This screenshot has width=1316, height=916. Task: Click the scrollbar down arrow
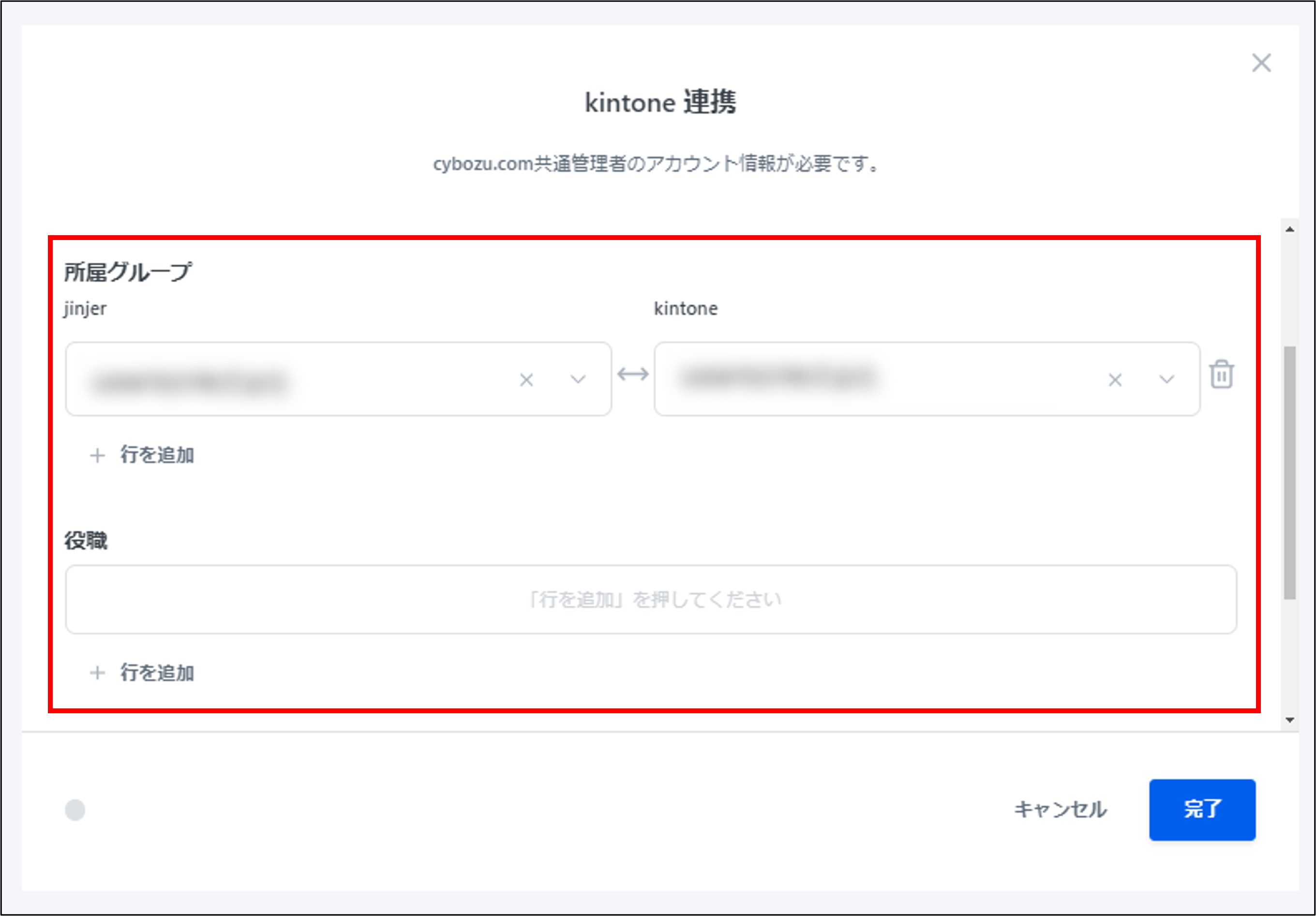(1290, 721)
